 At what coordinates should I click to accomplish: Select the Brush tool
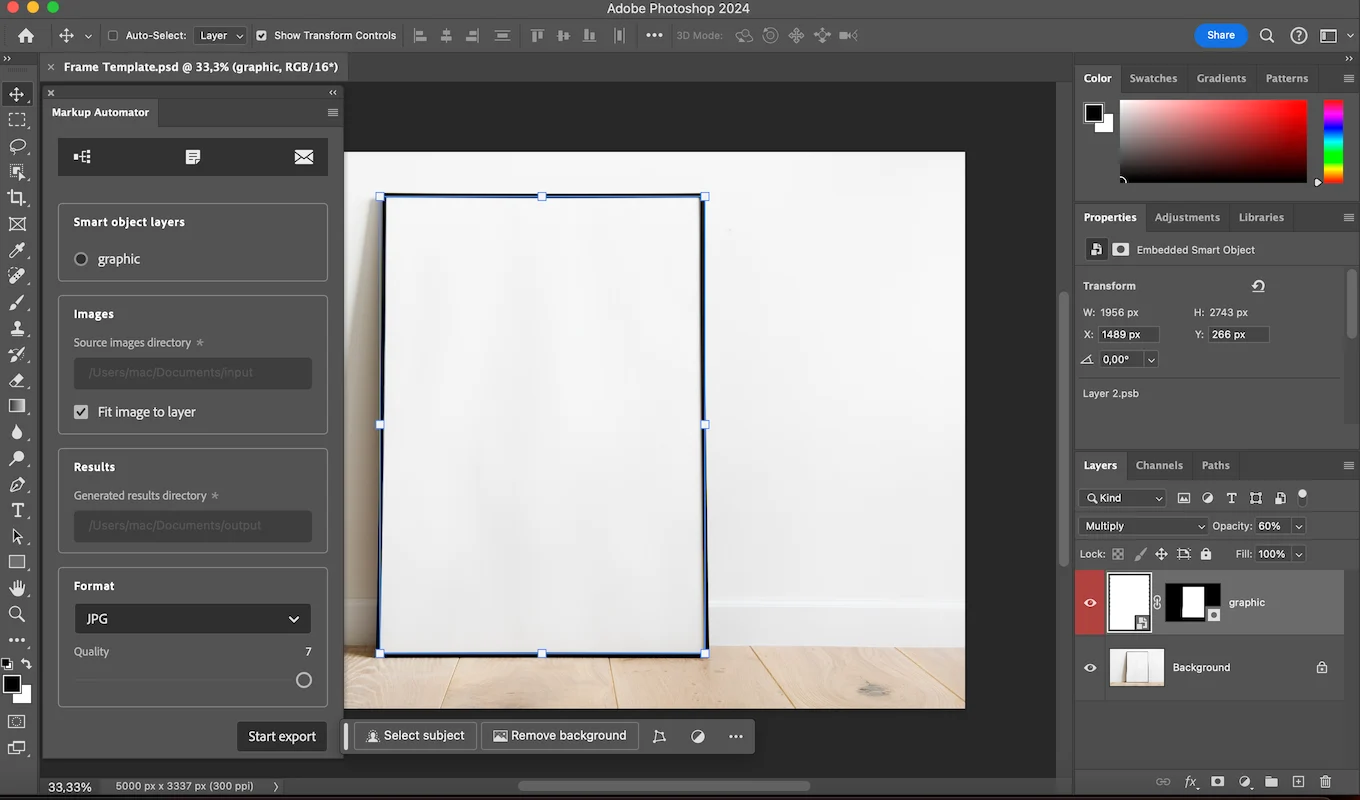click(17, 302)
